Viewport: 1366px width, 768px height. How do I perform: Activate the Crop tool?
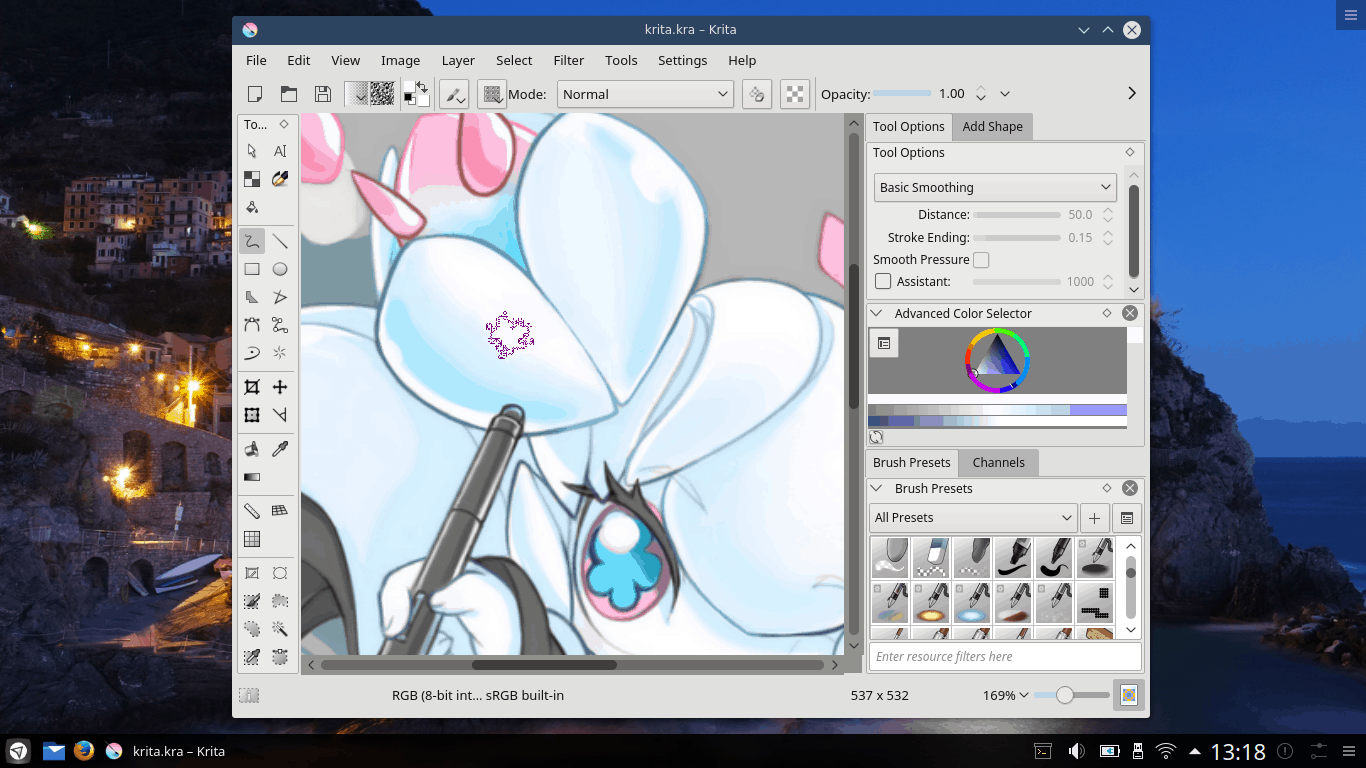(252, 387)
